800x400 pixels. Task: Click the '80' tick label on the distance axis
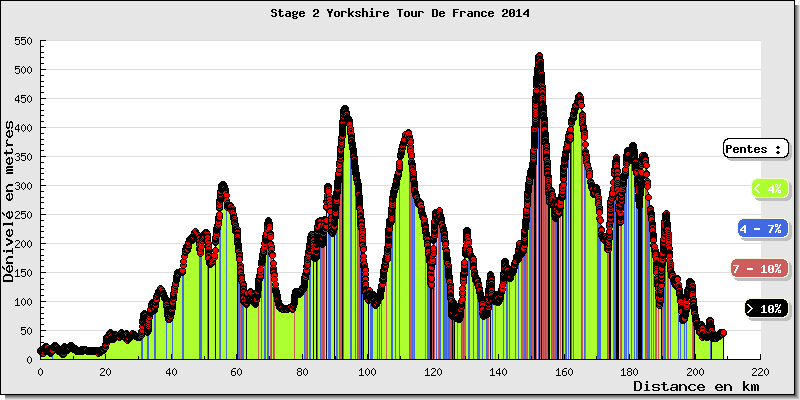click(302, 371)
